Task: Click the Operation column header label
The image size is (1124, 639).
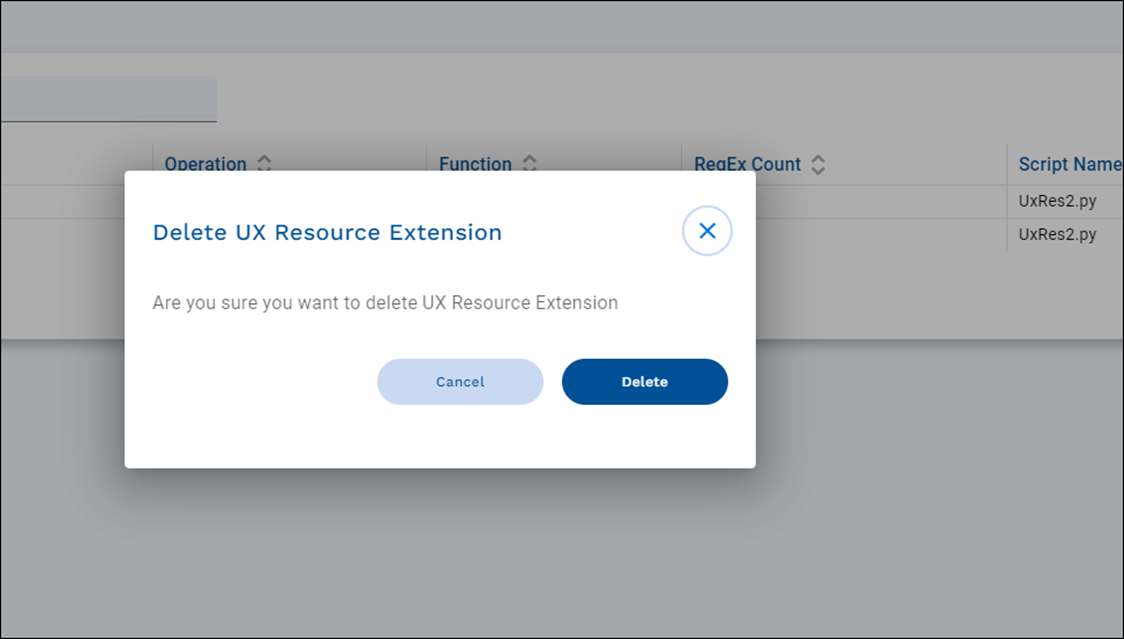Action: pos(205,164)
